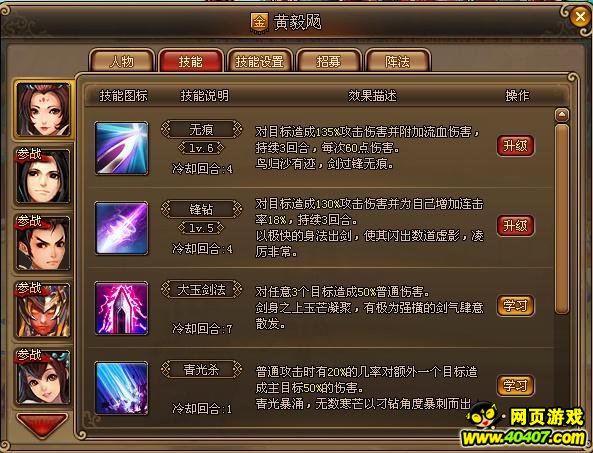Click 升级 for the 锋钻 skill
593x453 pixels.
(x=515, y=226)
